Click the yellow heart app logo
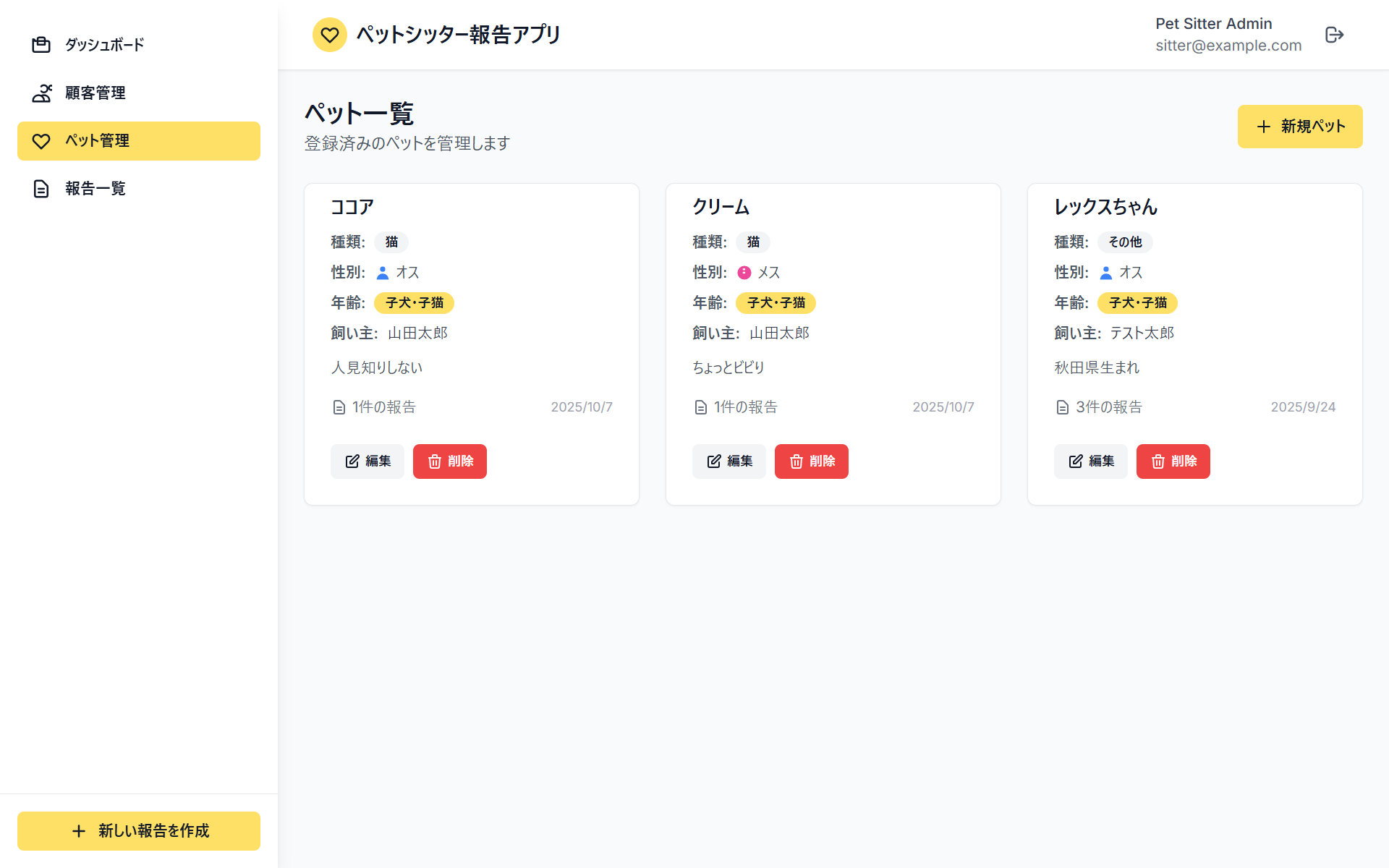Screen dimensions: 1389x868 pyautogui.click(x=329, y=35)
